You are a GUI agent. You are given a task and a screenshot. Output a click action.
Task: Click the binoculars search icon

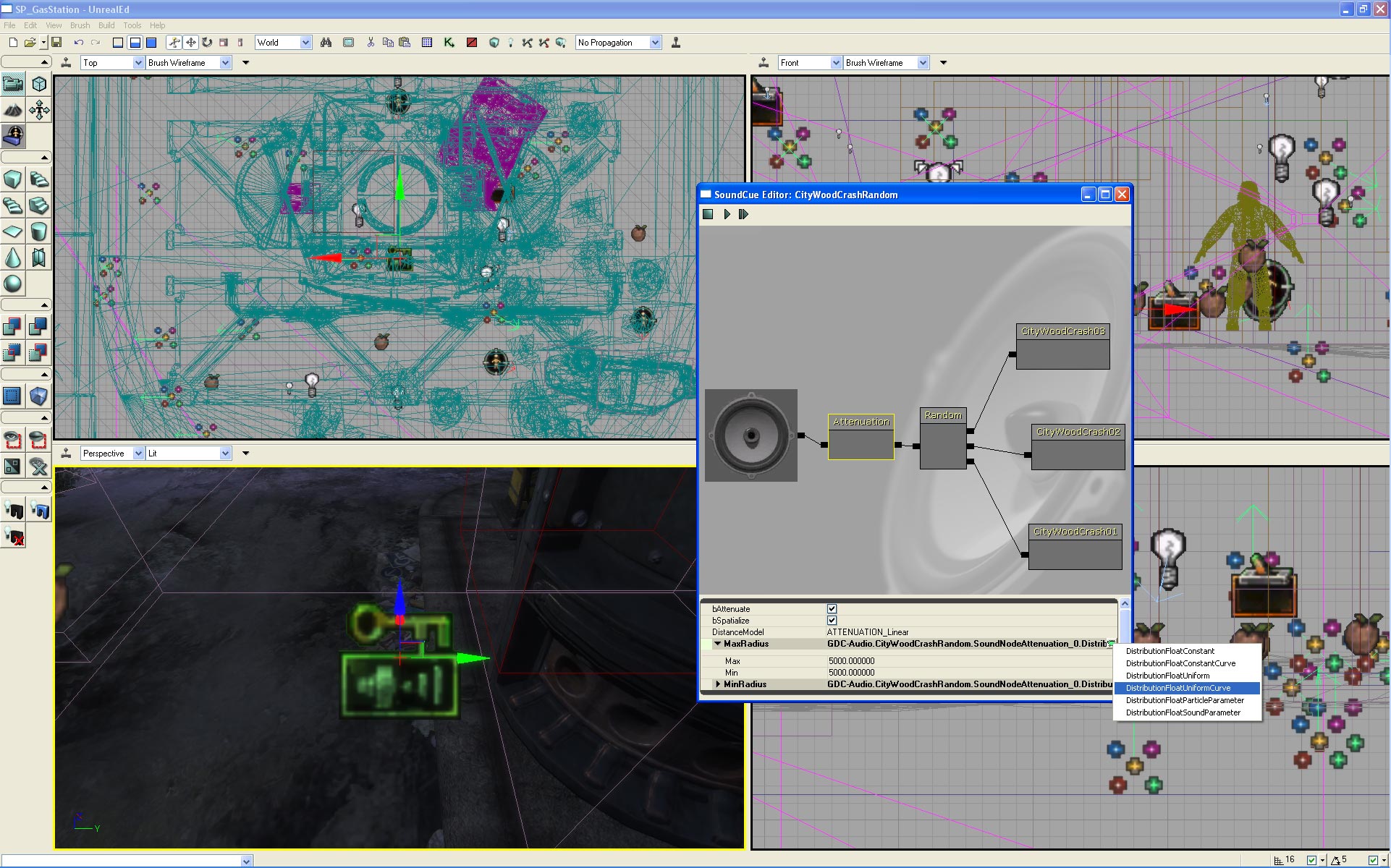coord(326,43)
